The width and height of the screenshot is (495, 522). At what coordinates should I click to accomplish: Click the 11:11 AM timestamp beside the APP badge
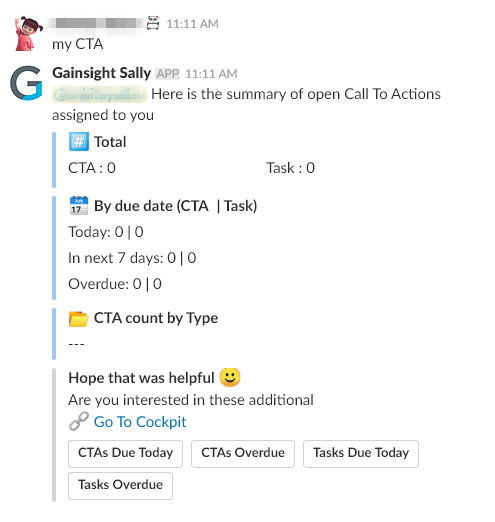[x=211, y=74]
